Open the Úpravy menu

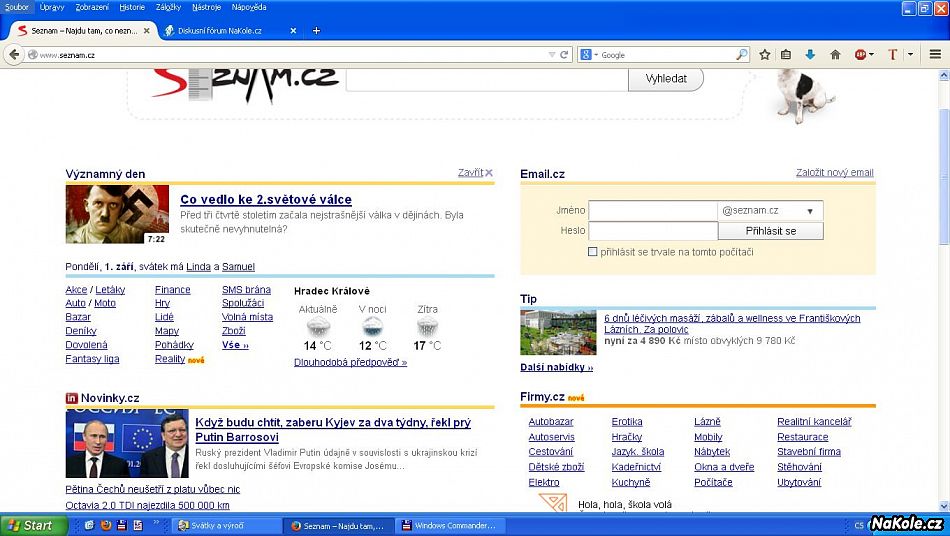[x=52, y=7]
